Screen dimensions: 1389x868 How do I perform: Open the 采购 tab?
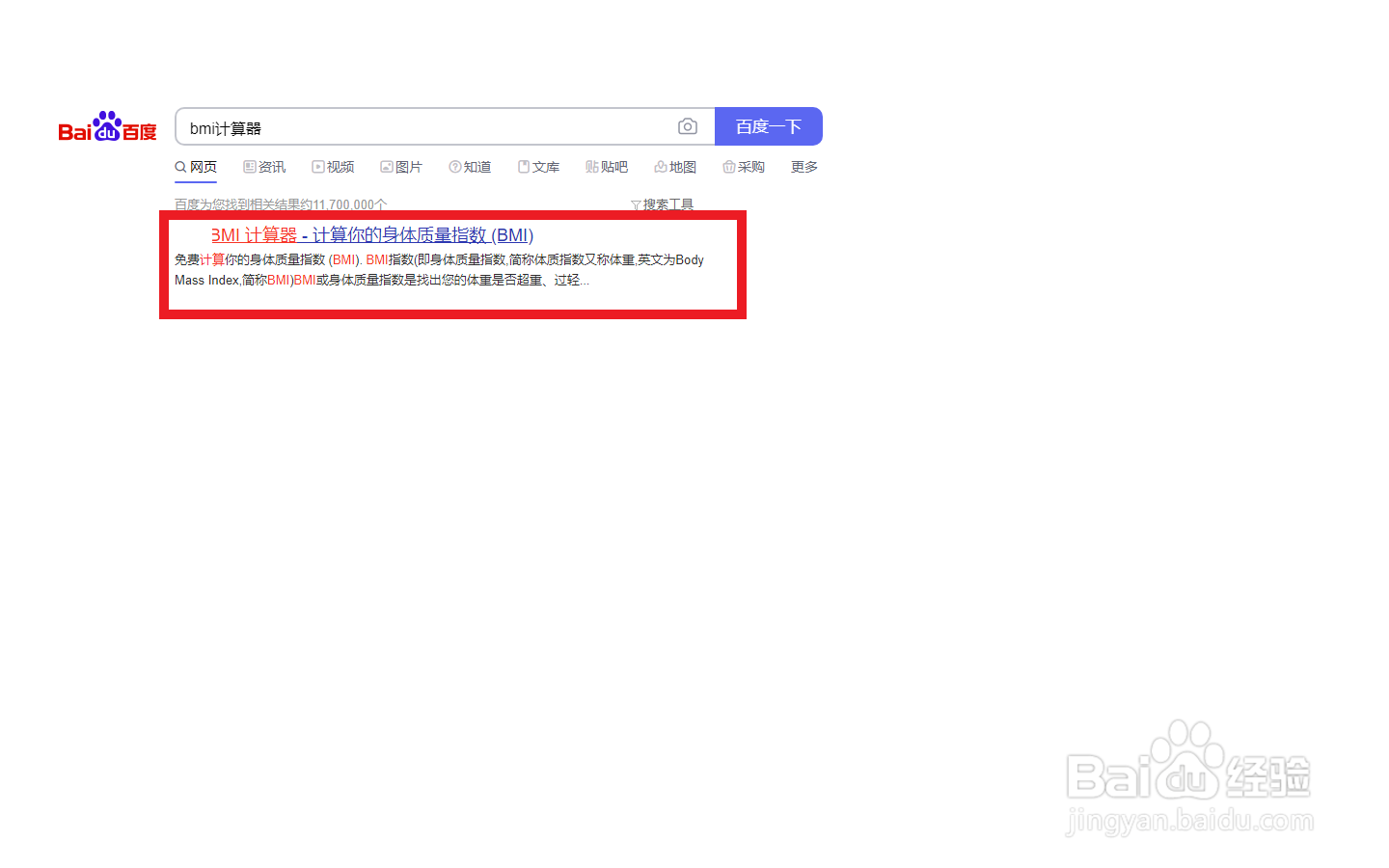(x=744, y=167)
